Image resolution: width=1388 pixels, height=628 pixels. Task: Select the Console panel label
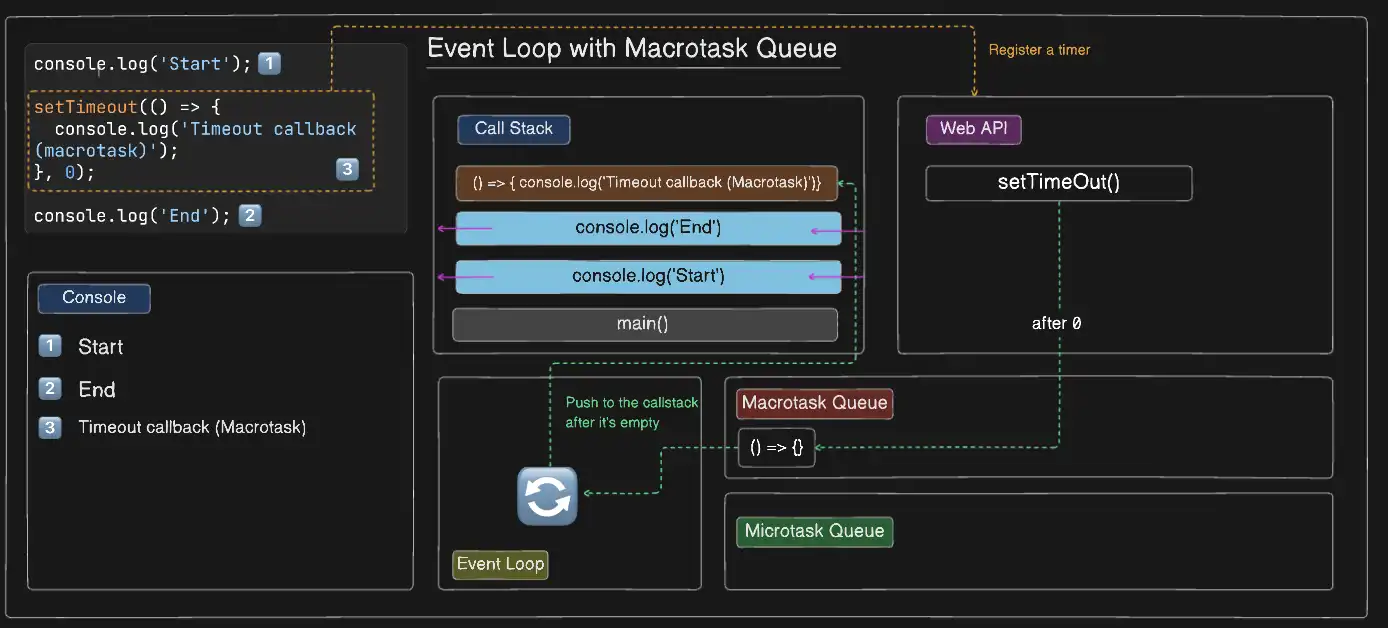[94, 297]
